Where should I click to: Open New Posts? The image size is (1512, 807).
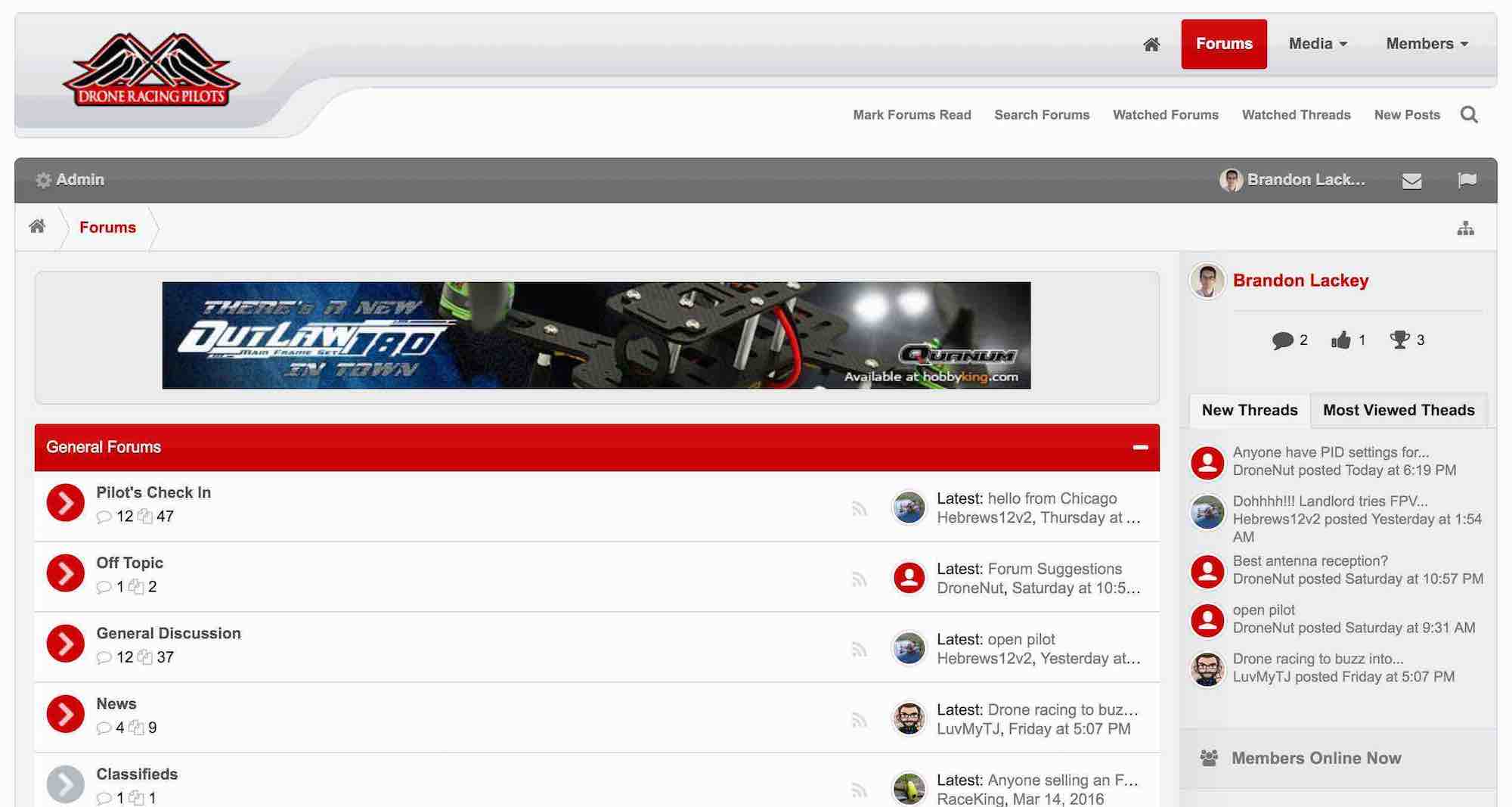1407,115
